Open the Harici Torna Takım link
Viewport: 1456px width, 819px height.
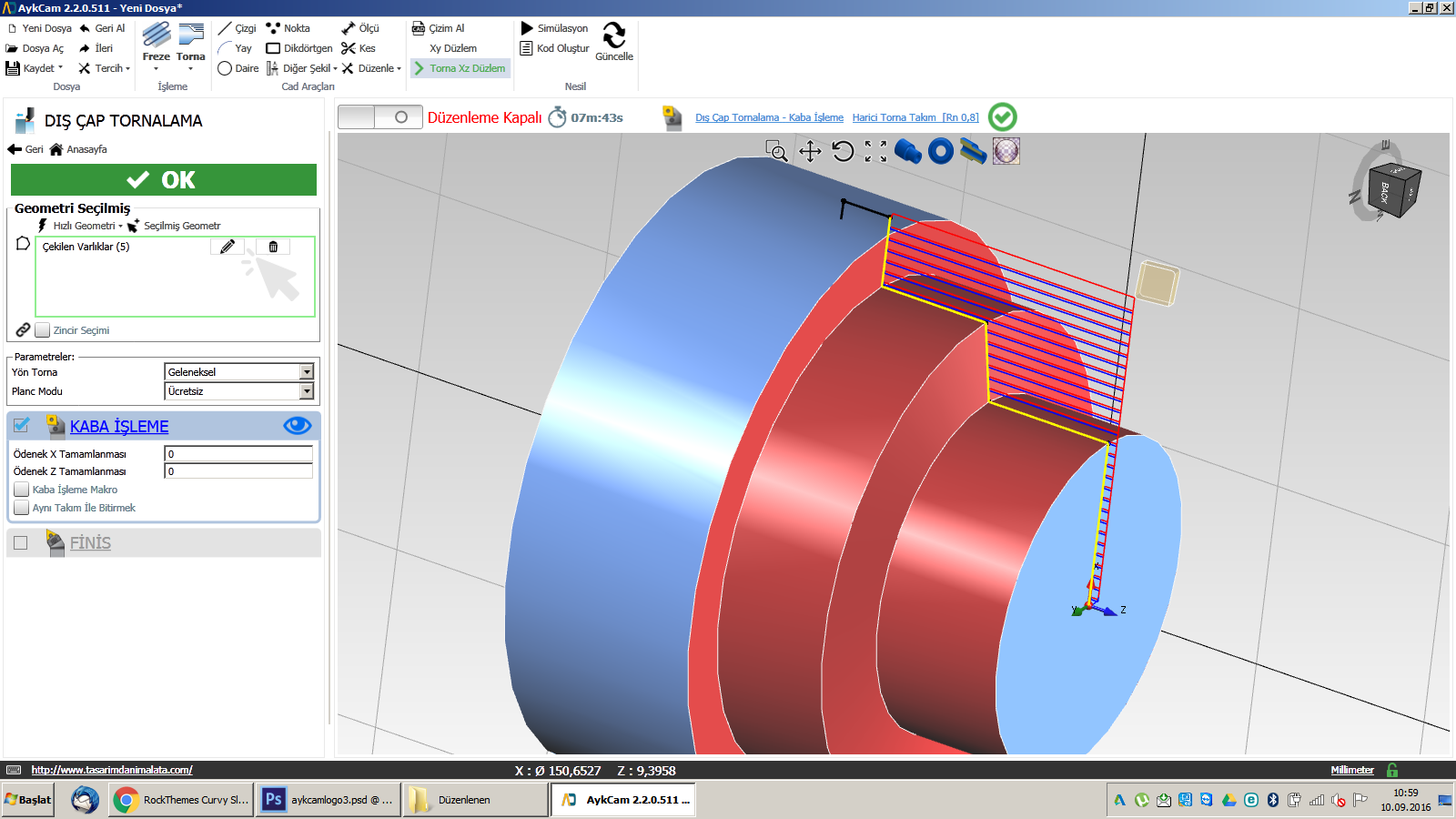pyautogui.click(x=915, y=117)
